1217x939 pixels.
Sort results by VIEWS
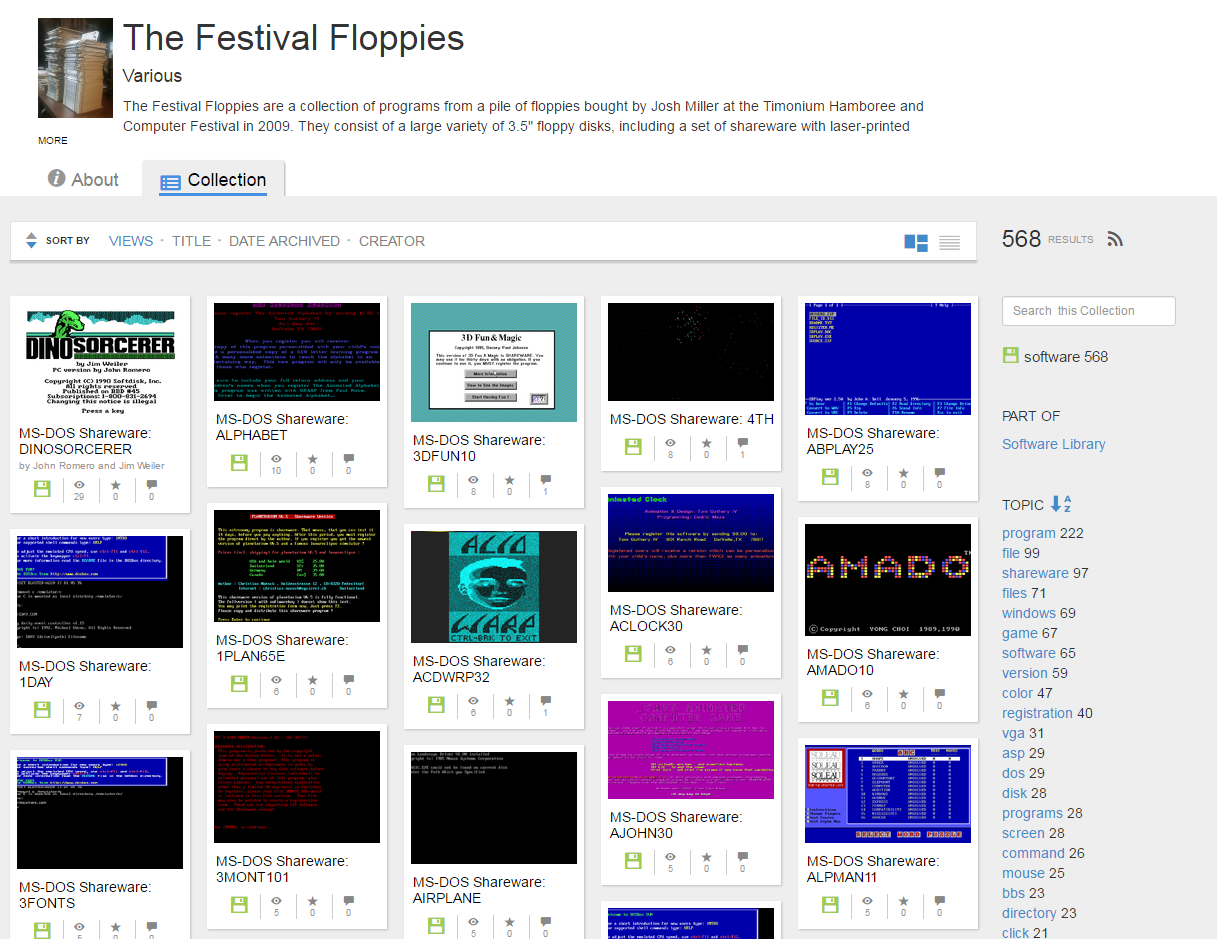coord(131,241)
